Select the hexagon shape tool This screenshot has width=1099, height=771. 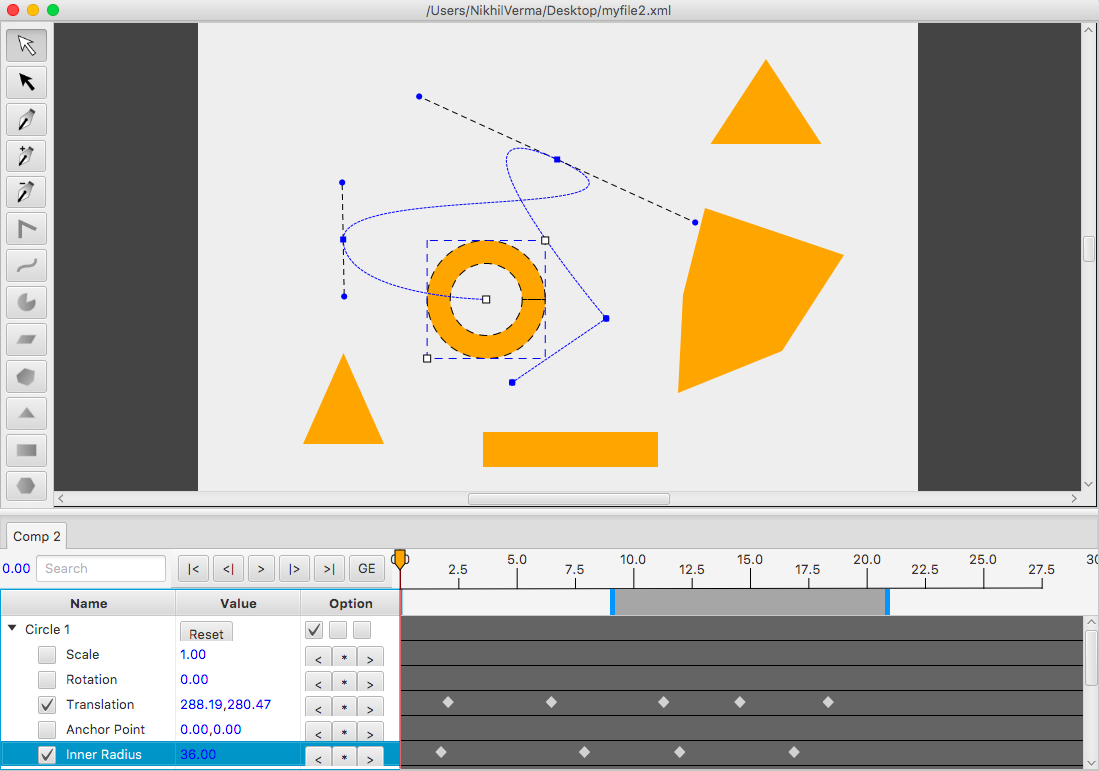pos(27,486)
